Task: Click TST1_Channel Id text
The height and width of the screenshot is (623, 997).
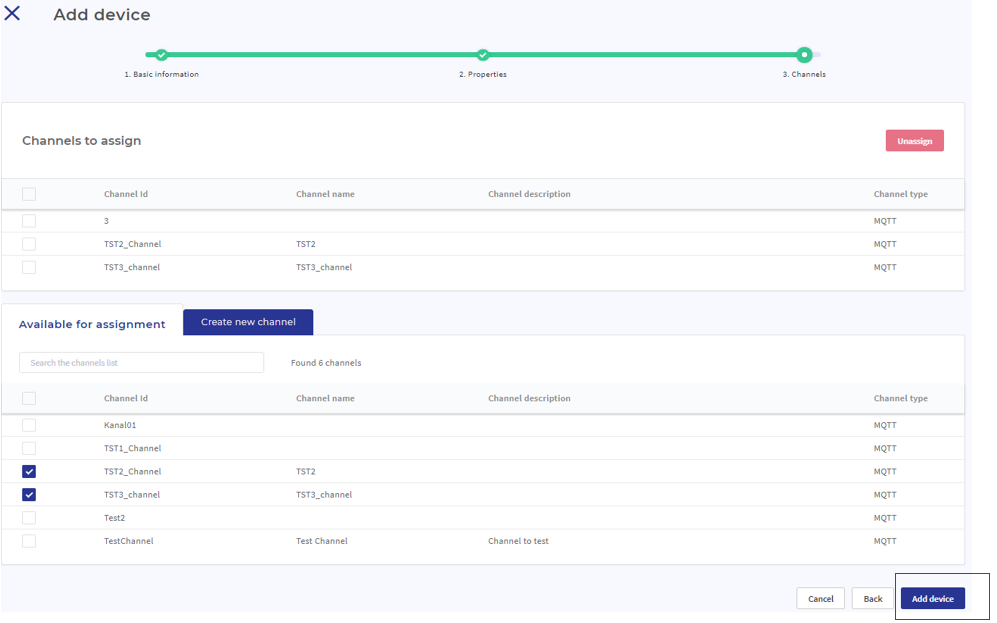Action: (x=132, y=448)
